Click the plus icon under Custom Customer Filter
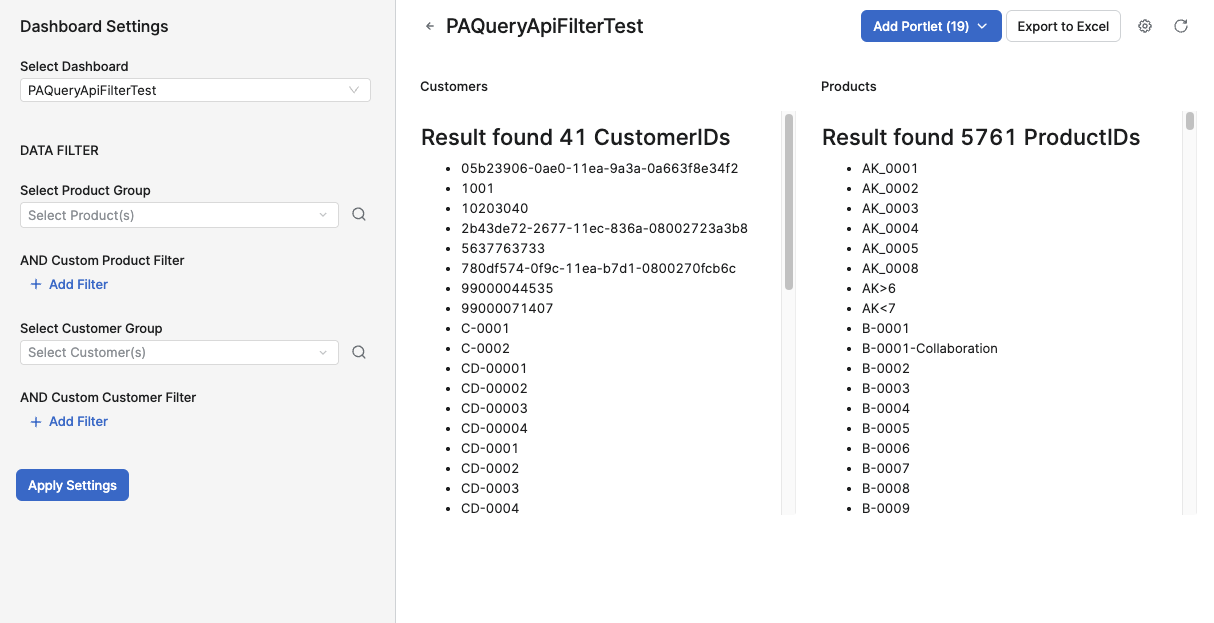1214x623 pixels. point(35,421)
